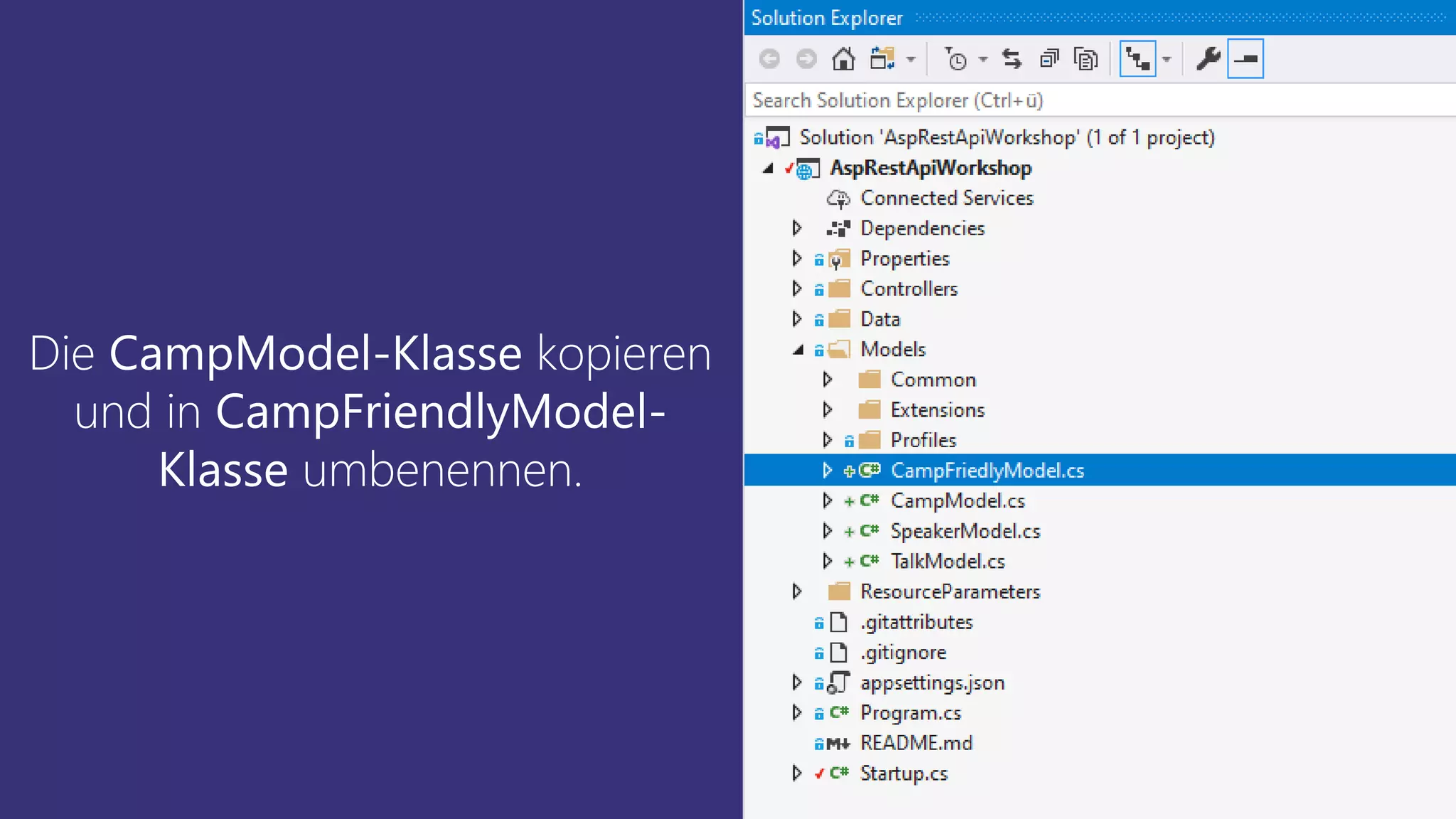
Task: Select the Solution 'AspRestApiWorkshop' node
Action: tap(1007, 137)
